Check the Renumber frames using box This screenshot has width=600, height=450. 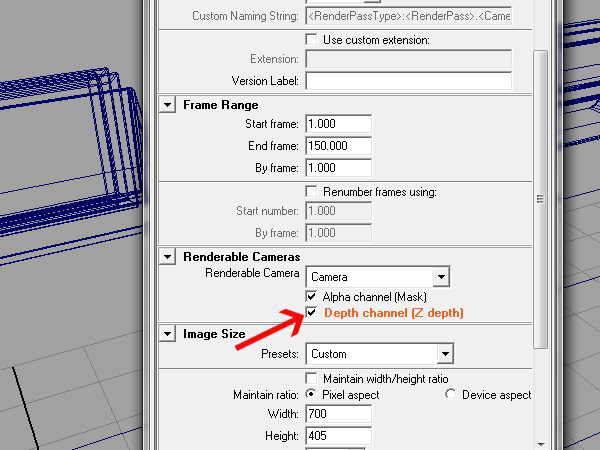311,191
